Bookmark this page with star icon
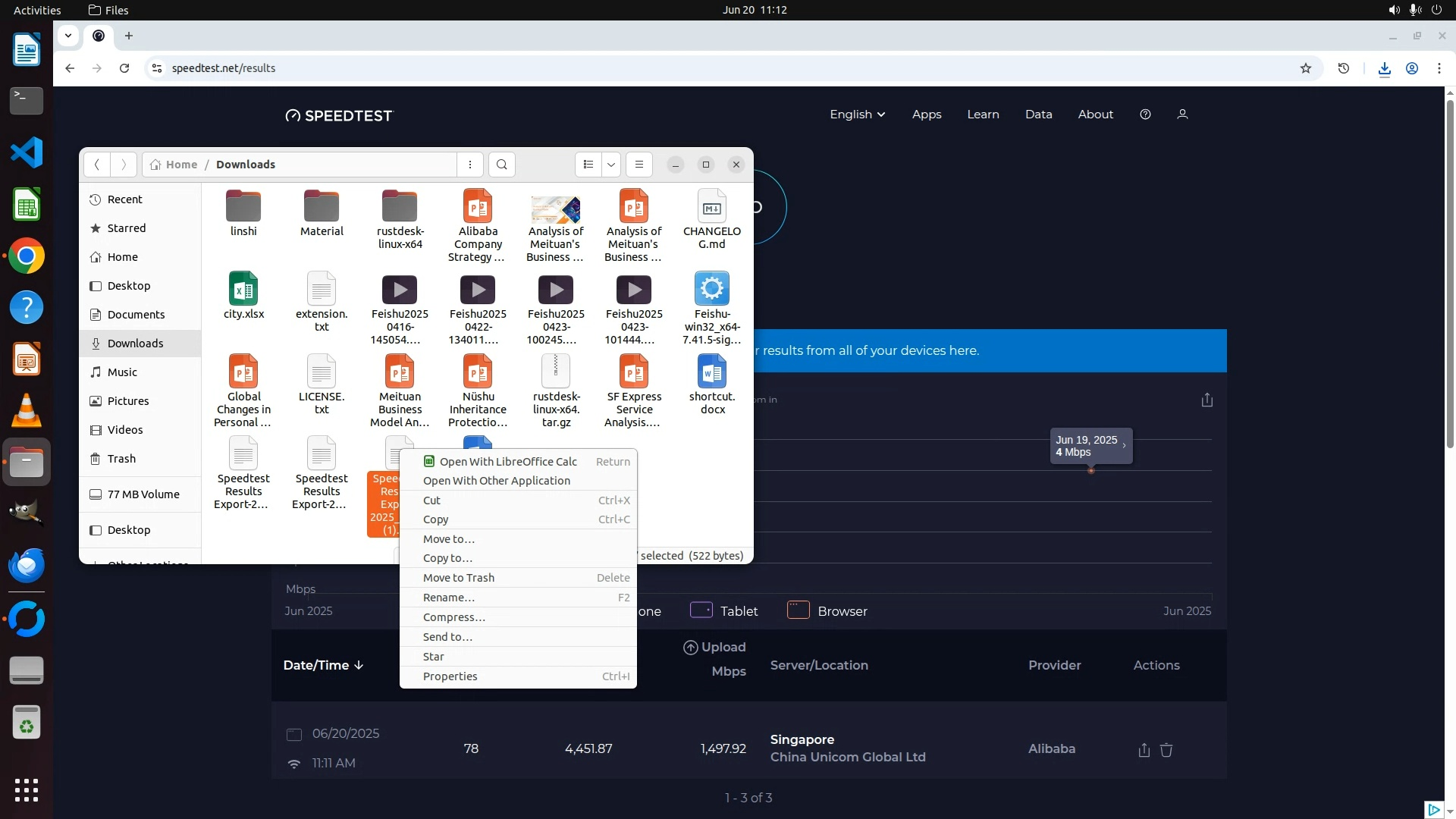 [1305, 68]
